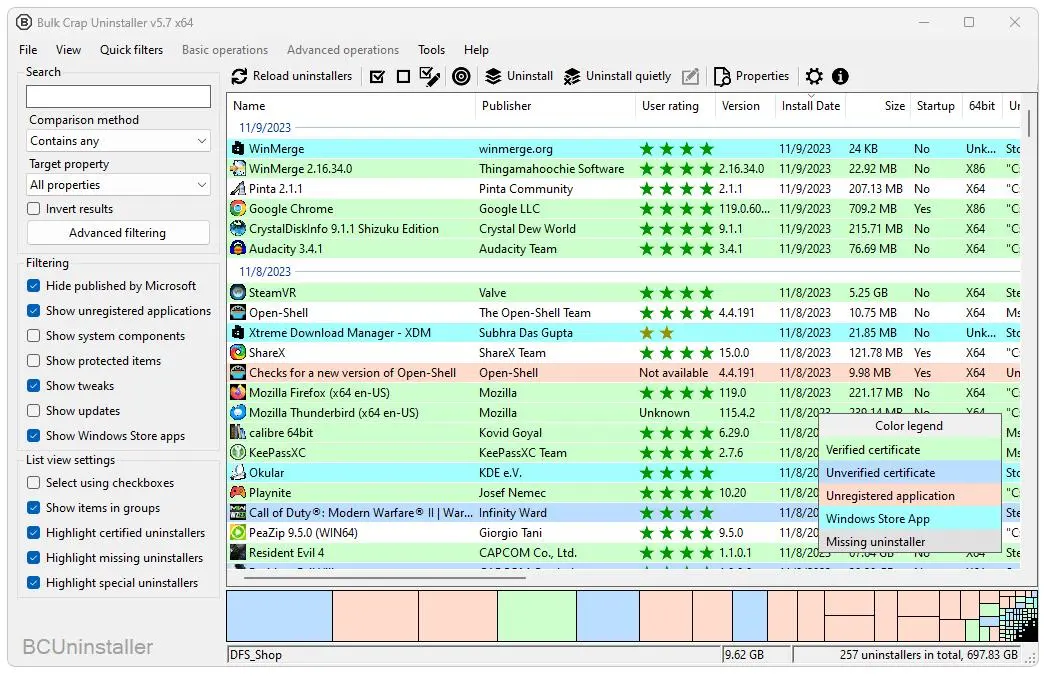Sort by the Publisher column header

click(555, 106)
